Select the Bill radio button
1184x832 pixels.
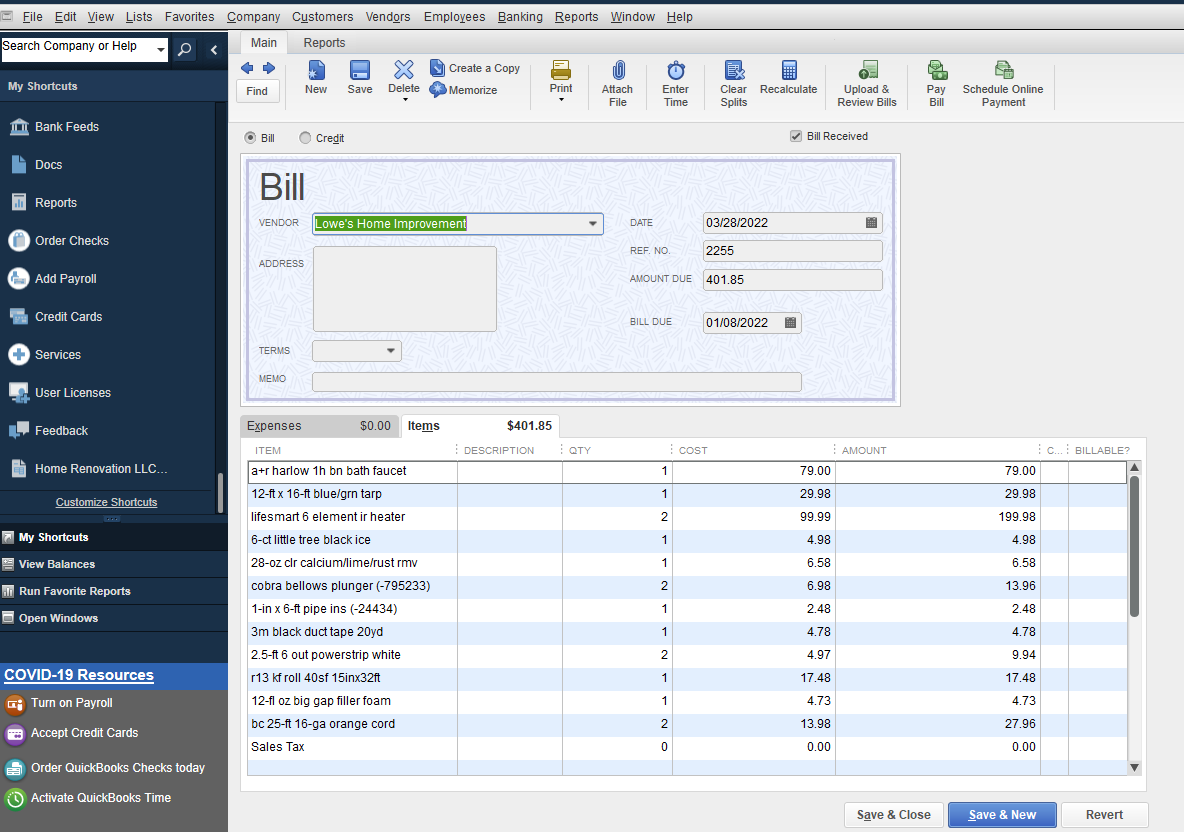click(x=251, y=137)
